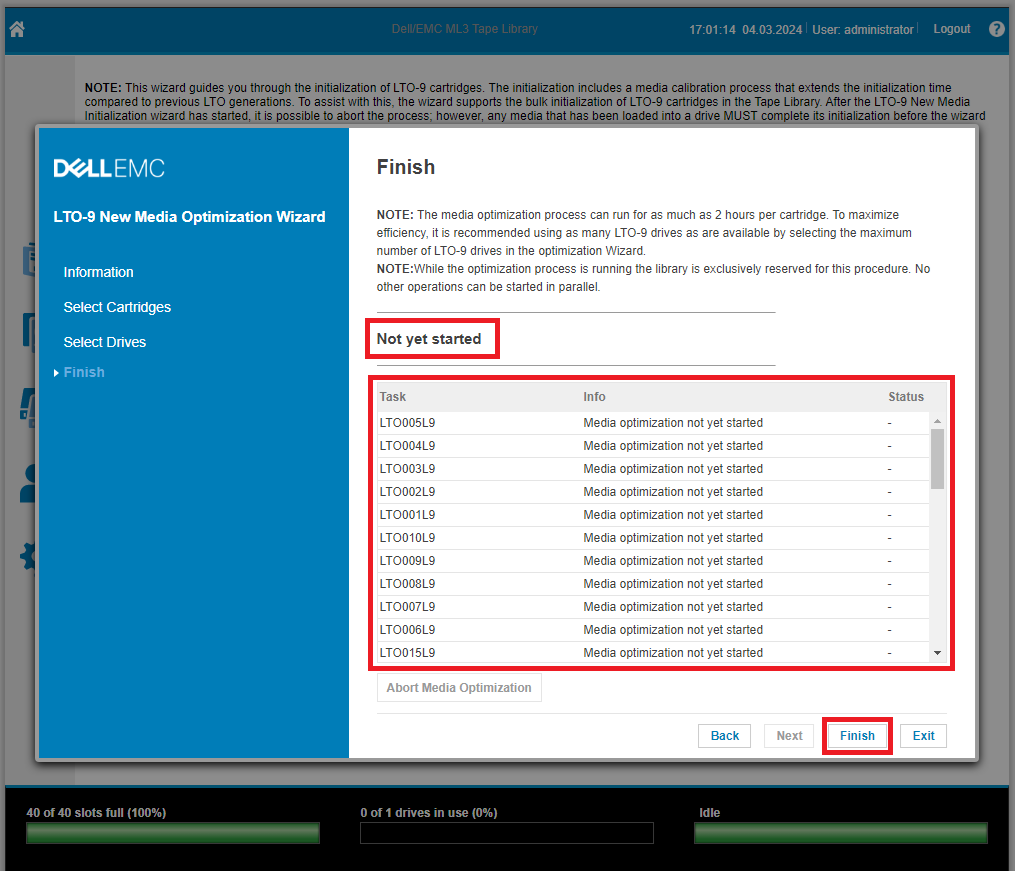The height and width of the screenshot is (871, 1015).
Task: Click the Task column header
Action: point(393,397)
